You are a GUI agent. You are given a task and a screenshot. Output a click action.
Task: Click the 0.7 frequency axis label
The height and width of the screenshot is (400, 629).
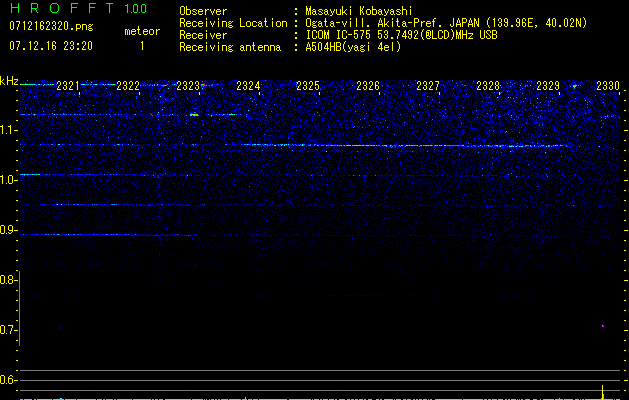tap(9, 330)
